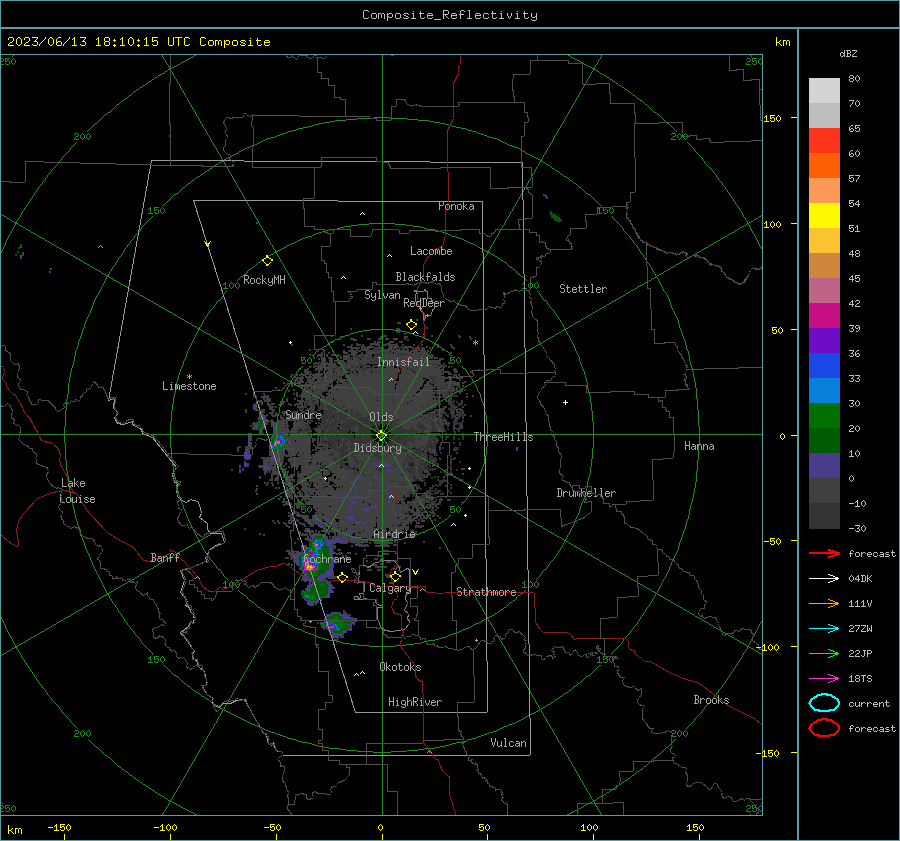Click the white plus marker west of Hanna

pos(565,402)
